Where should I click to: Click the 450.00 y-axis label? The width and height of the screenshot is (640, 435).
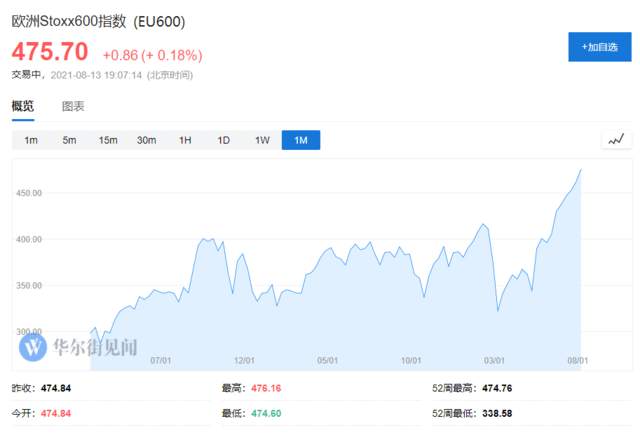click(x=29, y=193)
